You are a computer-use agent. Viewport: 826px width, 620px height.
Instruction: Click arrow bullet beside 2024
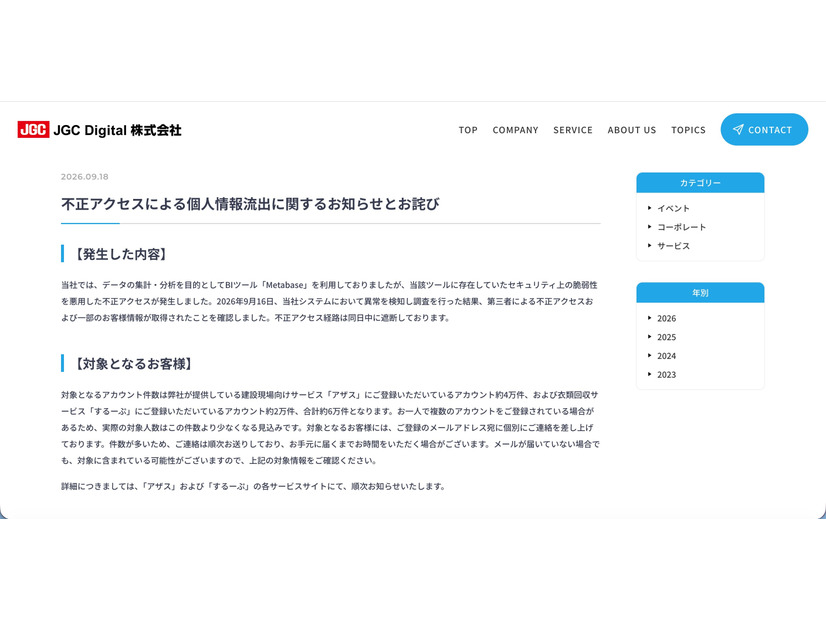click(x=650, y=356)
